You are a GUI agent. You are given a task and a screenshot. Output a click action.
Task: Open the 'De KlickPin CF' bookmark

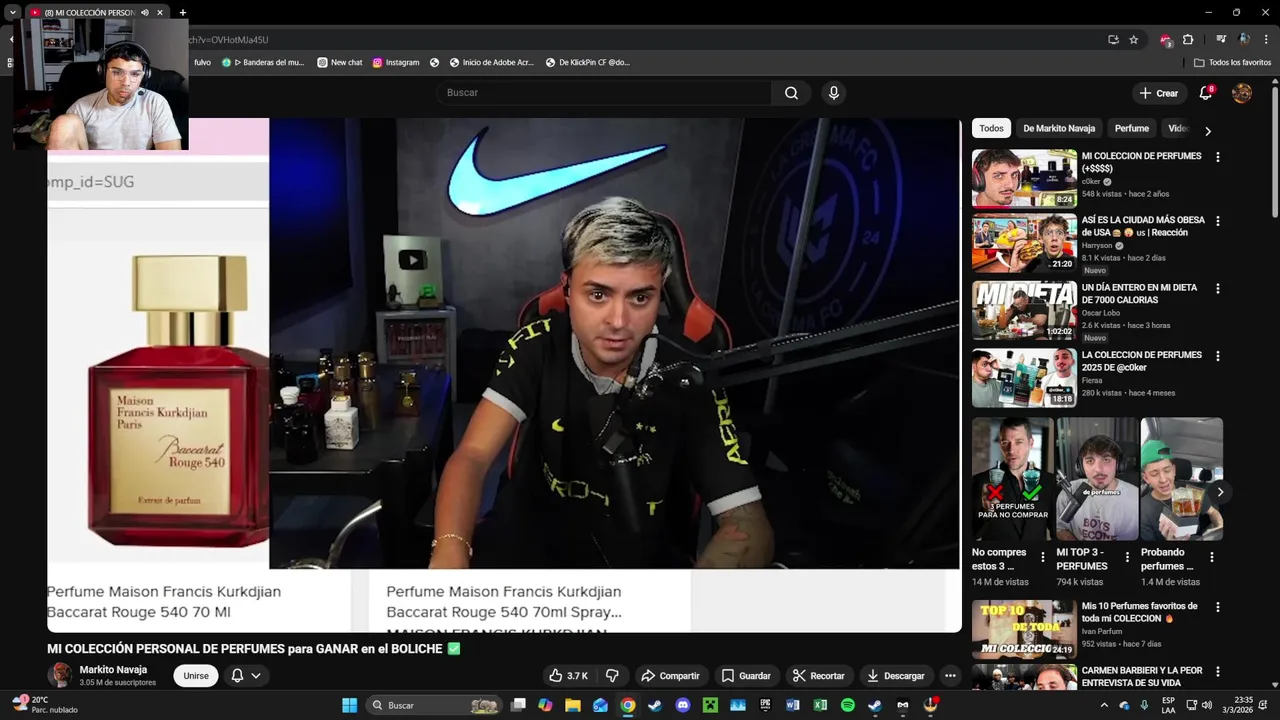587,62
